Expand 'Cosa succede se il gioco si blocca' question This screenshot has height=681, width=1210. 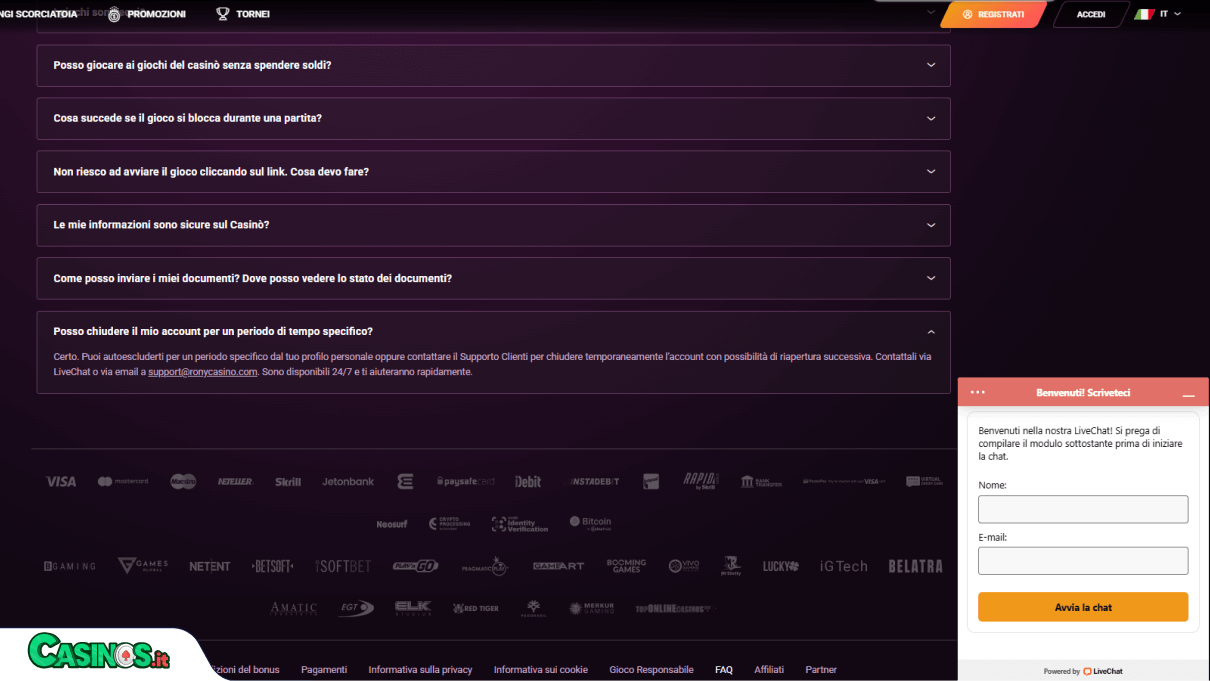point(493,118)
